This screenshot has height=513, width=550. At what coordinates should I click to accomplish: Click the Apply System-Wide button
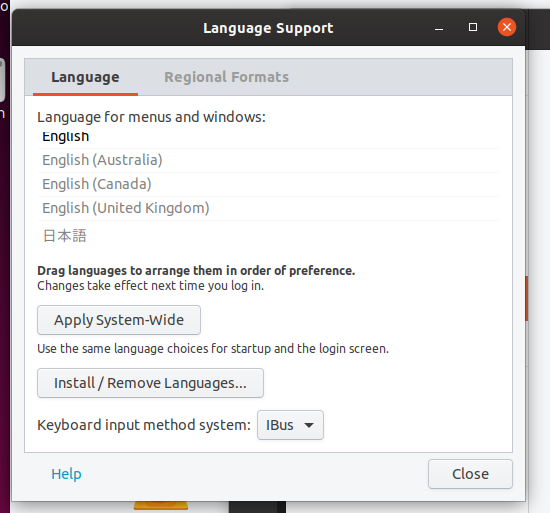pyautogui.click(x=119, y=320)
